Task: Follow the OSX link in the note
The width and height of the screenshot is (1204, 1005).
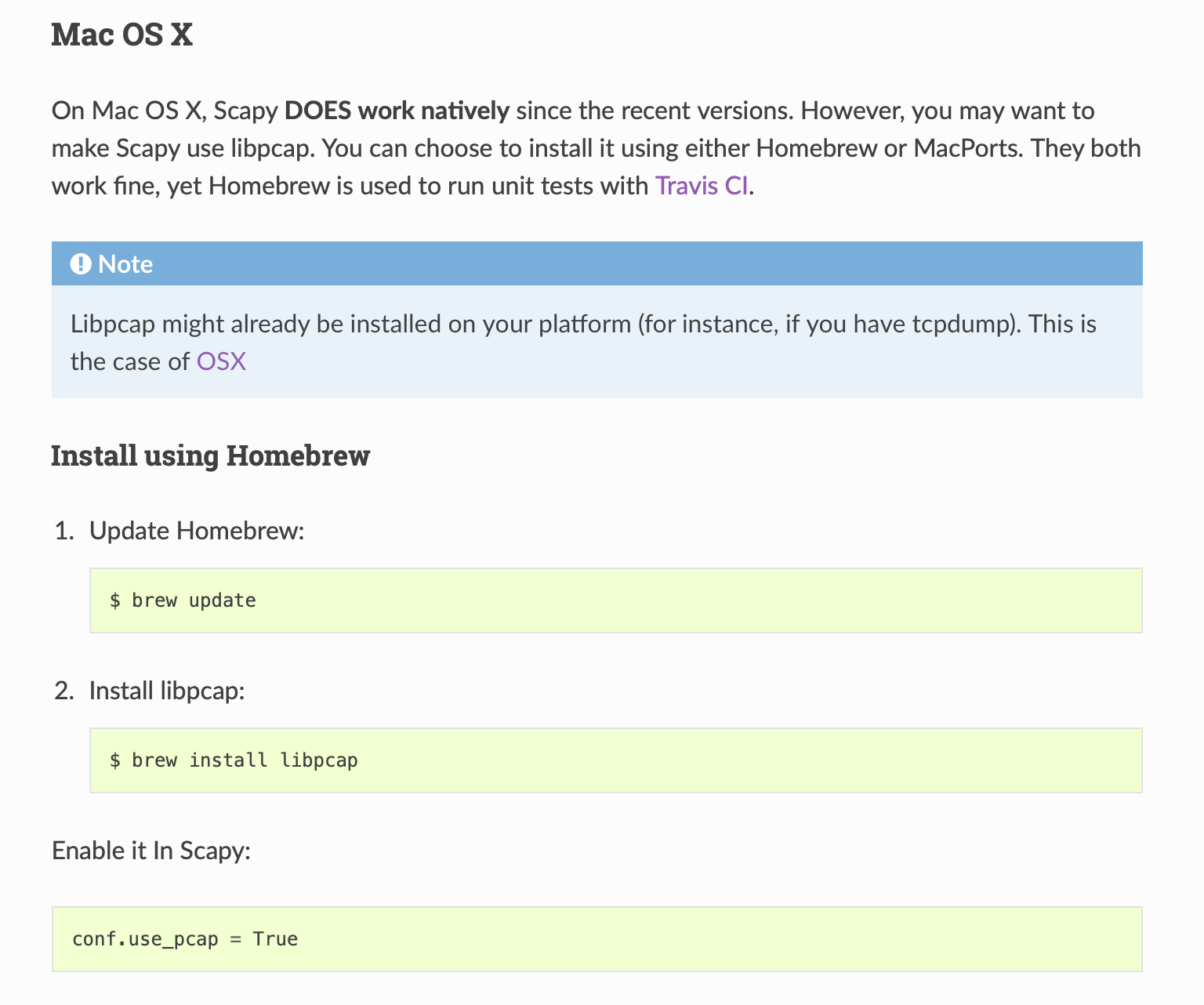Action: tap(221, 361)
